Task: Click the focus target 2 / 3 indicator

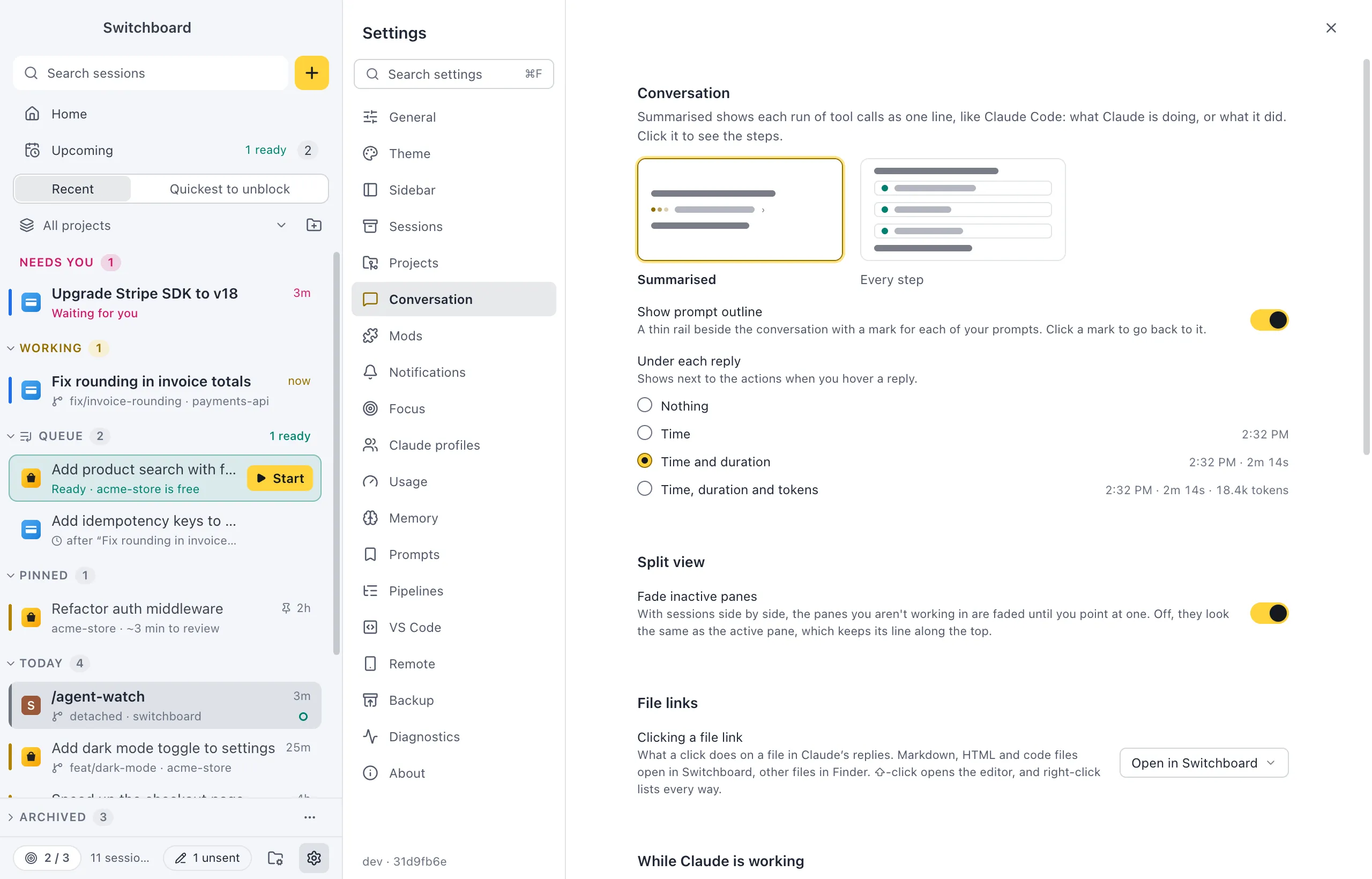Action: point(47,858)
